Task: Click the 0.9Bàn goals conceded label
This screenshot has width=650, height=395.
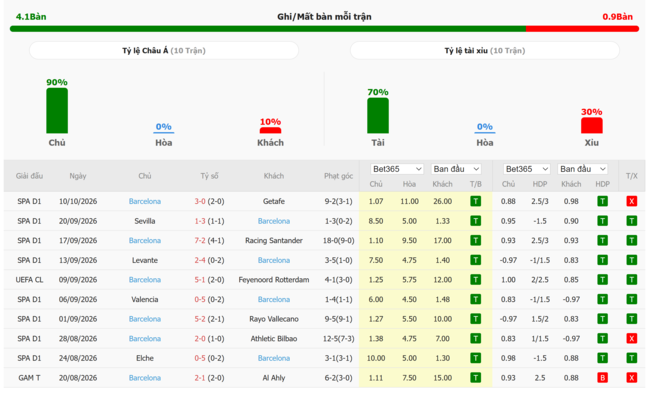Action: [x=617, y=17]
